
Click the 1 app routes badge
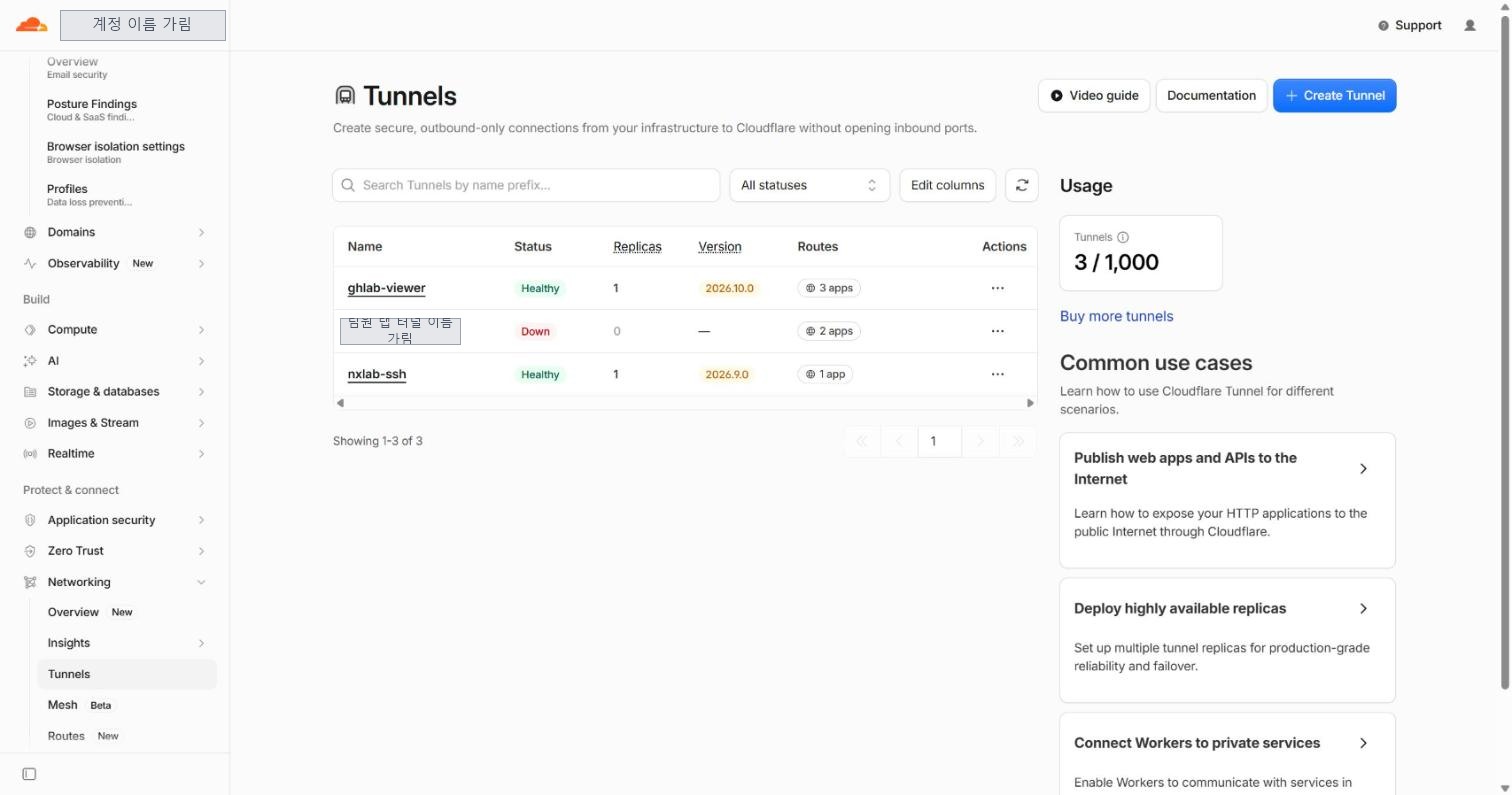click(826, 374)
